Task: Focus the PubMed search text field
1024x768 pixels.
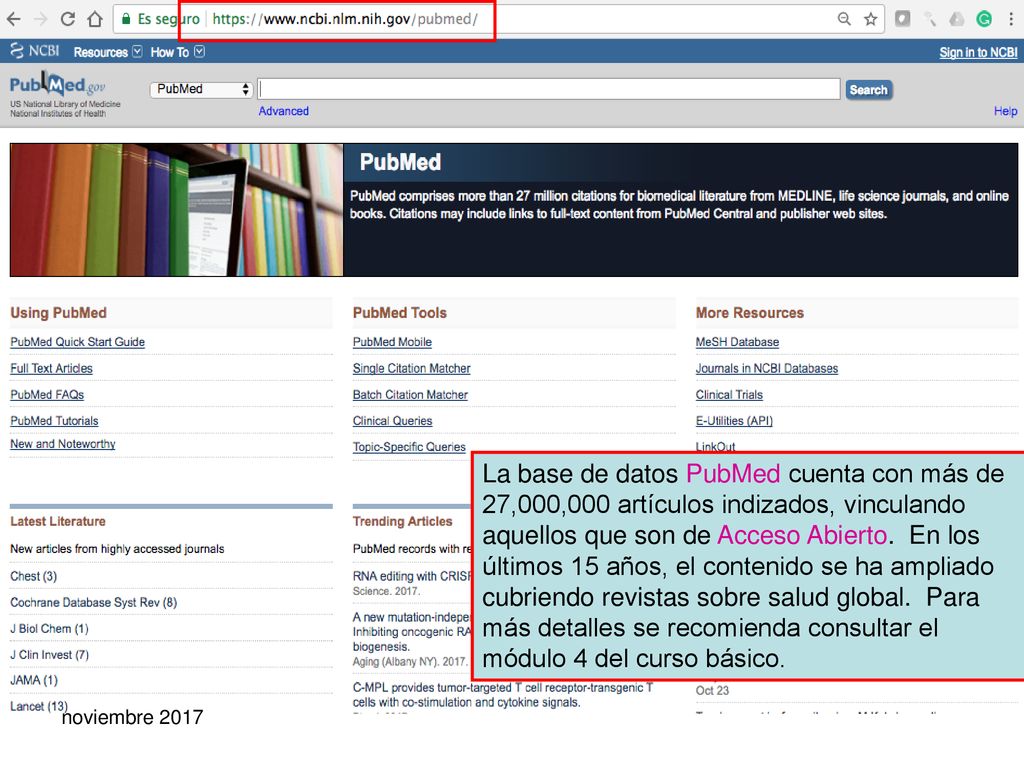Action: tap(549, 89)
